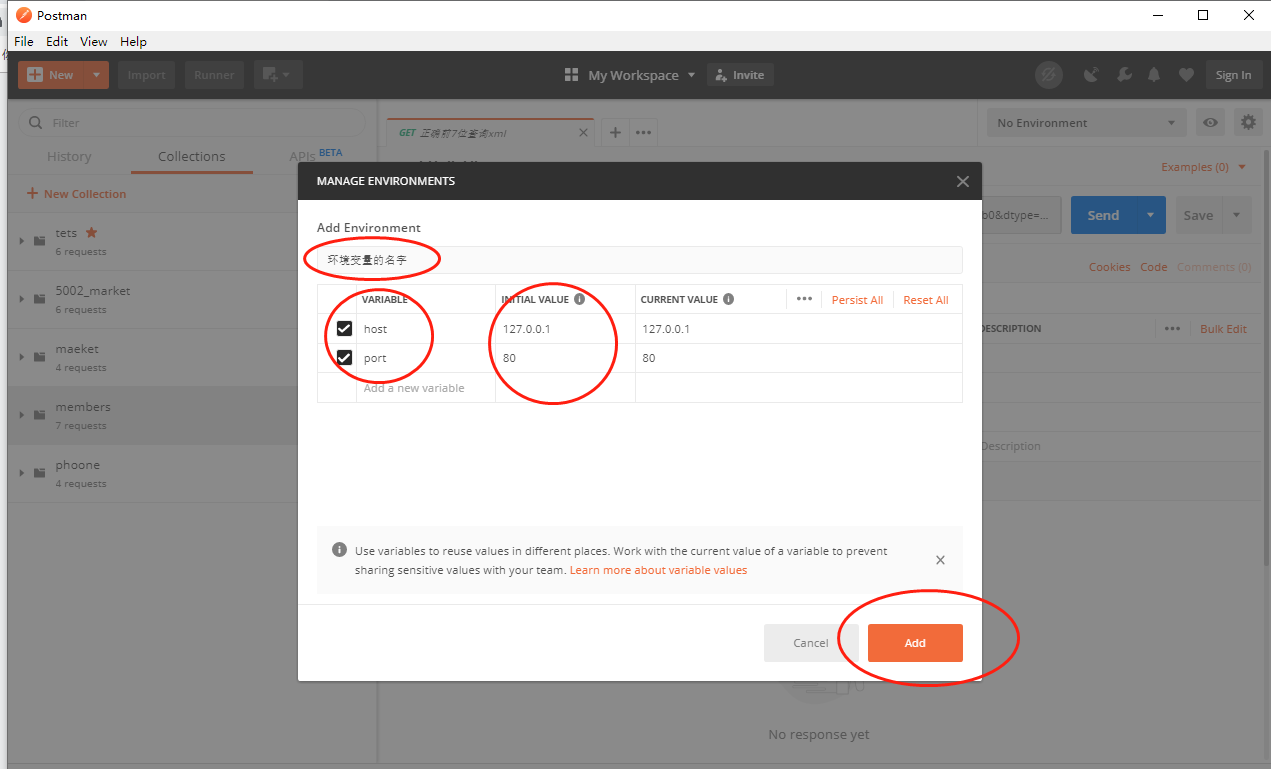Screen dimensions: 1271x769
Task: Expand the tets collection
Action: coord(22,241)
